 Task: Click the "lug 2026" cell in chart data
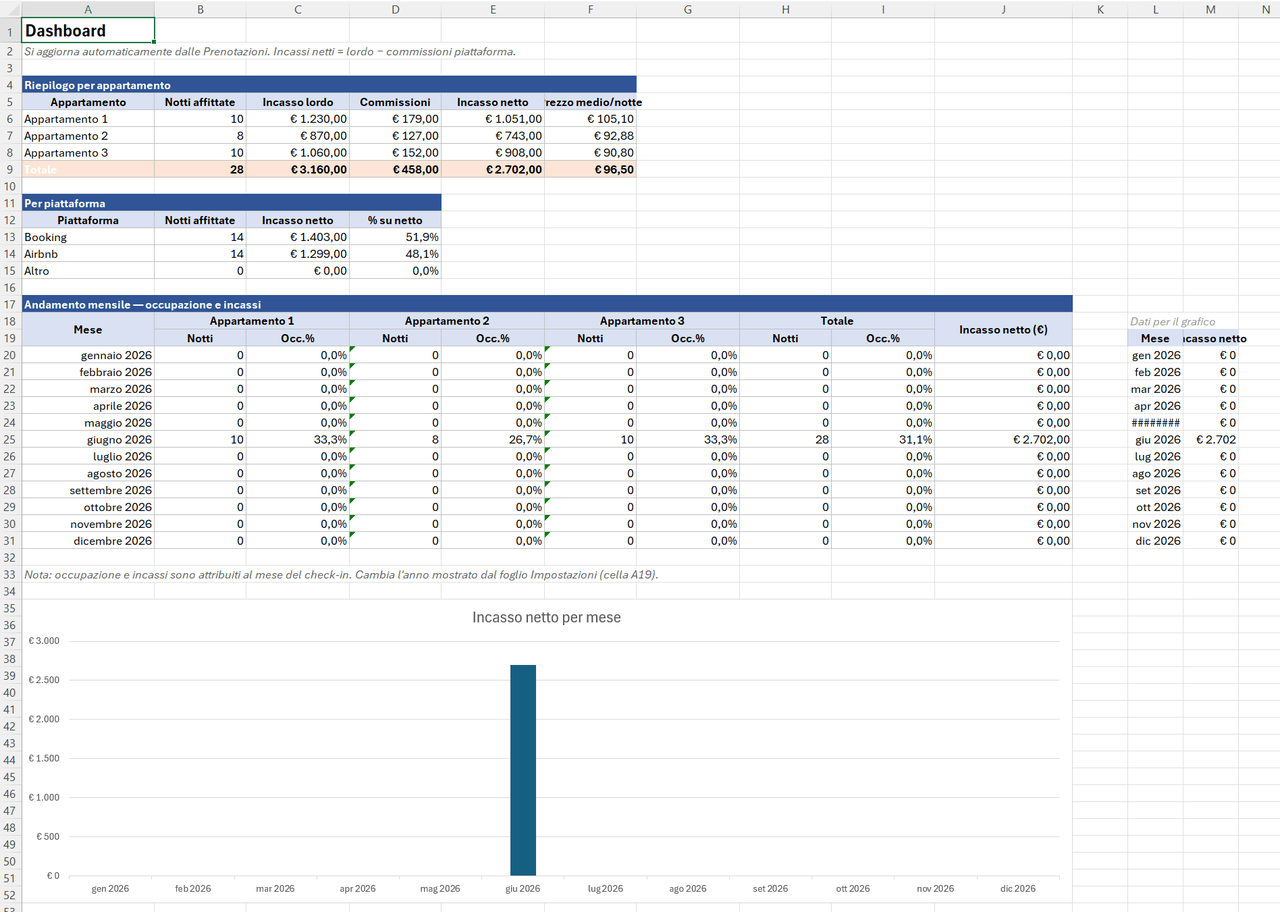point(1155,457)
